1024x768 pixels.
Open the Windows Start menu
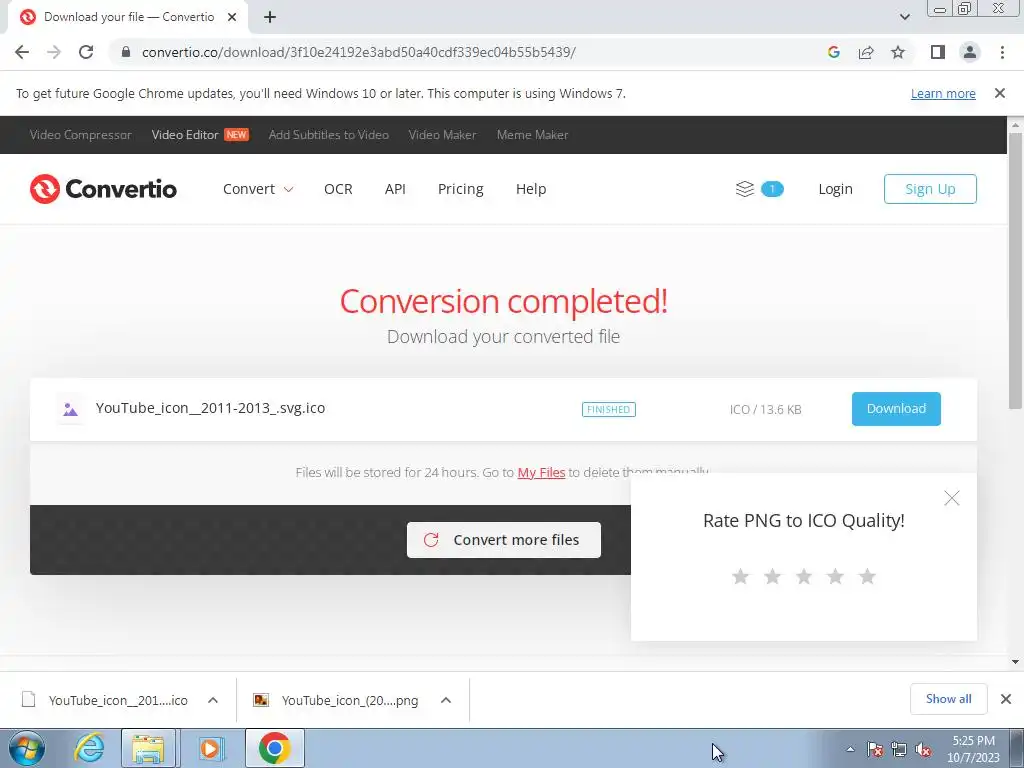pos(26,748)
